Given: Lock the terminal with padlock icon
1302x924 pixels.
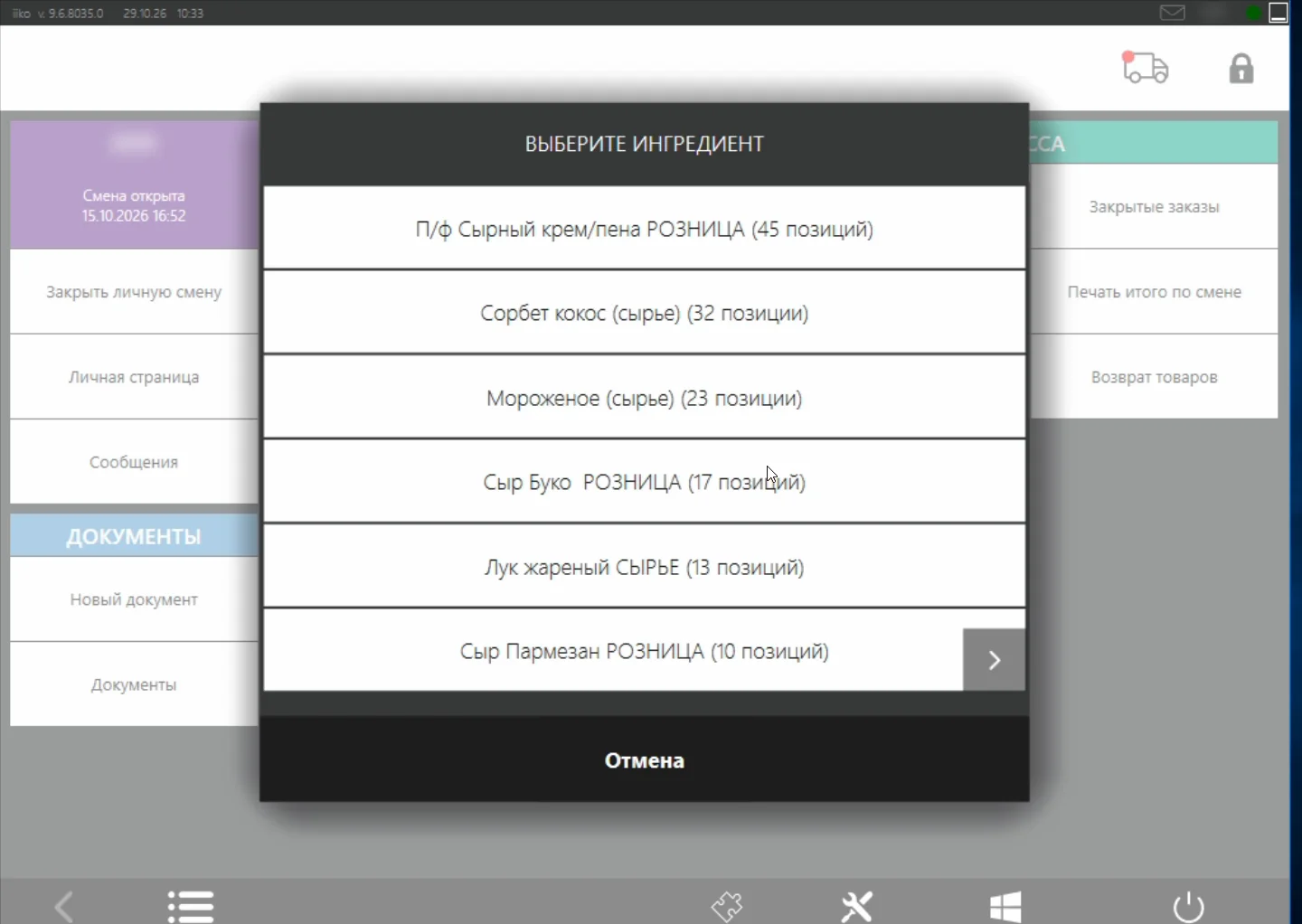Looking at the screenshot, I should [1241, 69].
